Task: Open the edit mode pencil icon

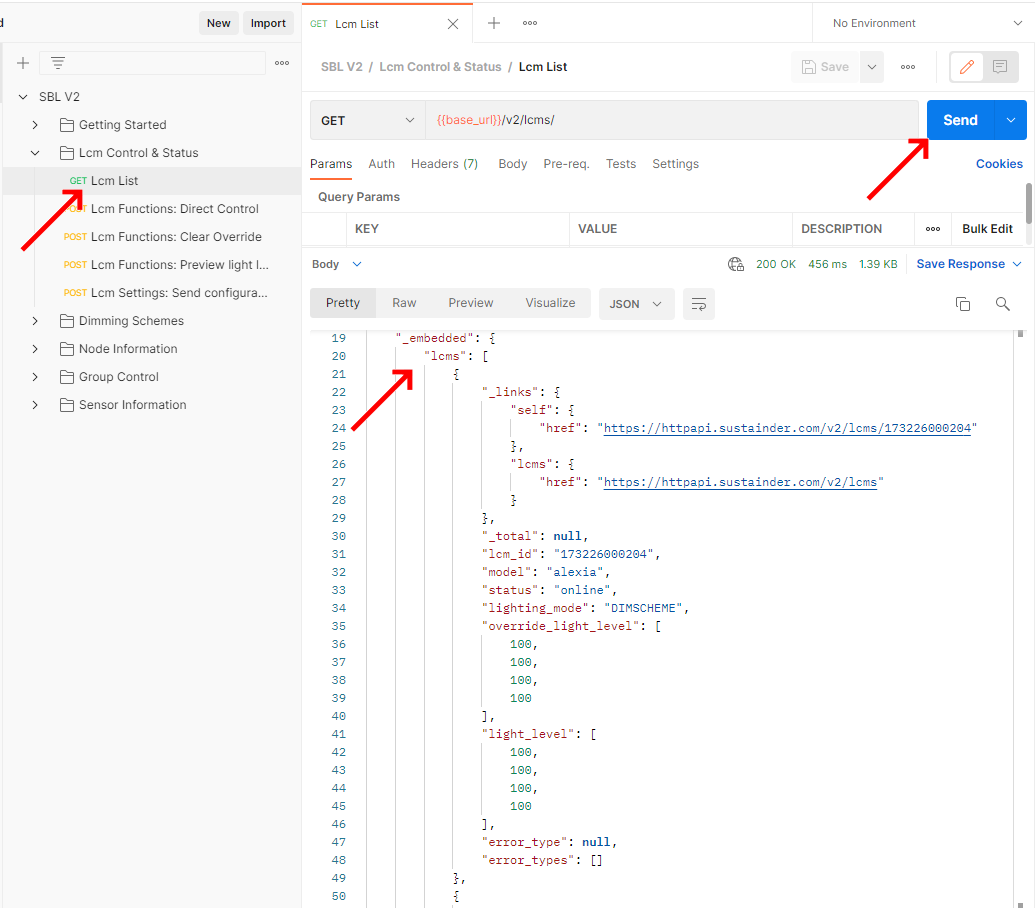Action: [966, 67]
